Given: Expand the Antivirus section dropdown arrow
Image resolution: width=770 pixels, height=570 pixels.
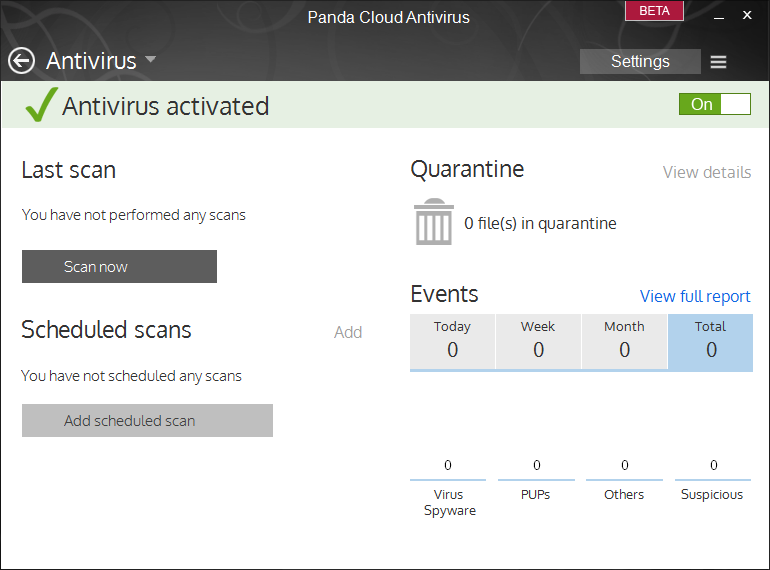Looking at the screenshot, I should click(150, 60).
